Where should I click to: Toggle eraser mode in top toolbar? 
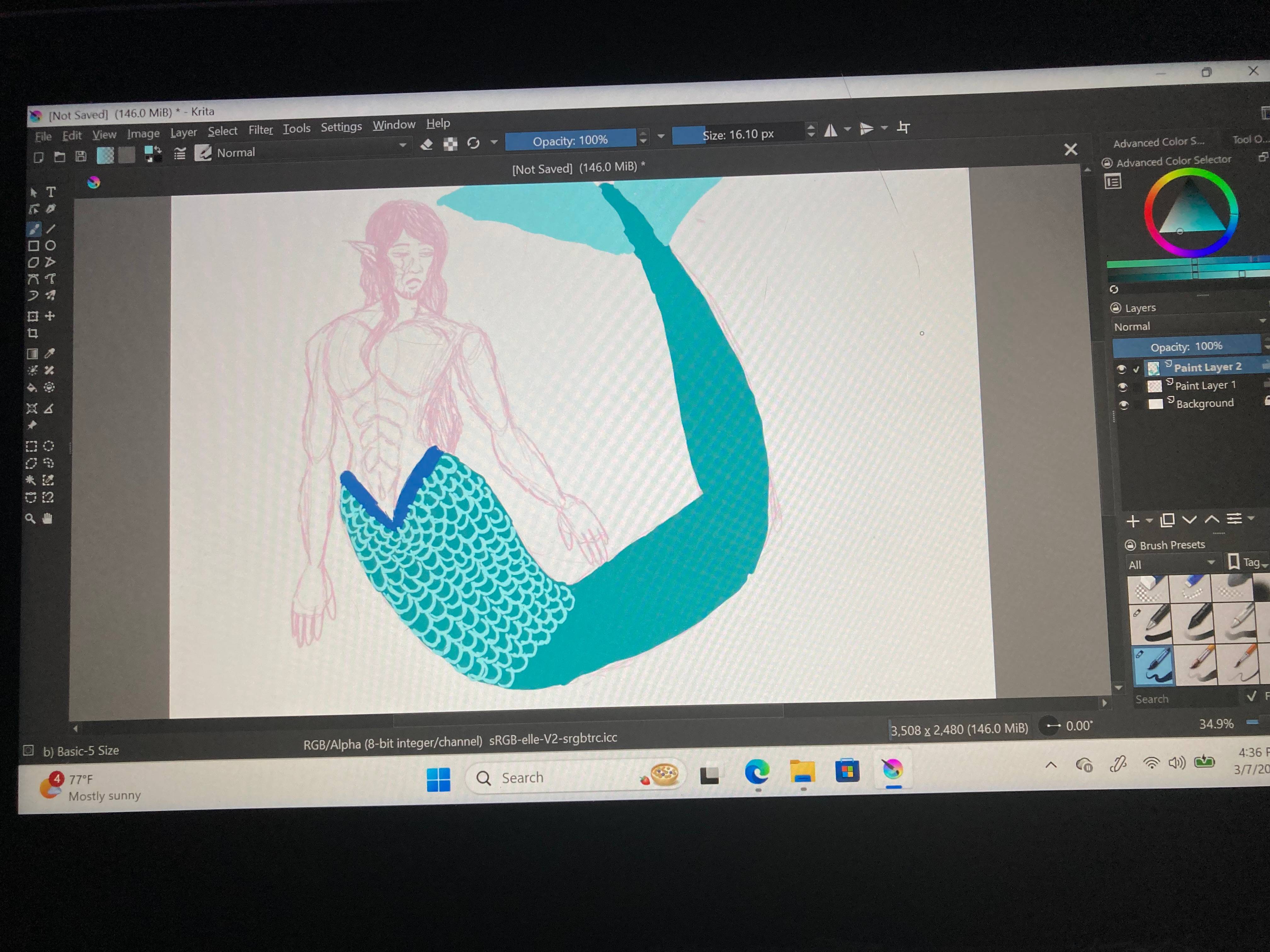point(426,144)
